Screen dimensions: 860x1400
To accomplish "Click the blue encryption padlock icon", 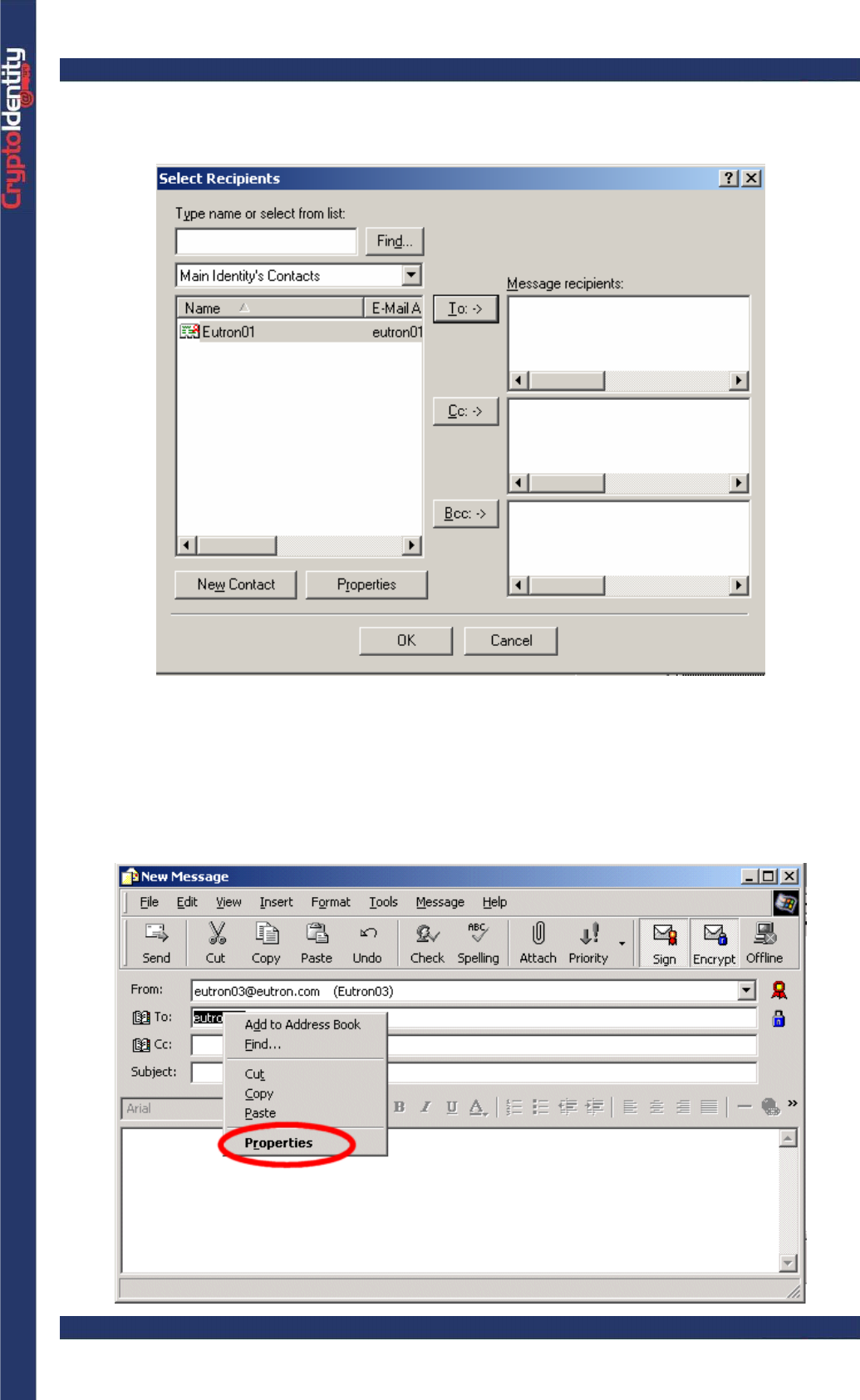I will point(779,1018).
